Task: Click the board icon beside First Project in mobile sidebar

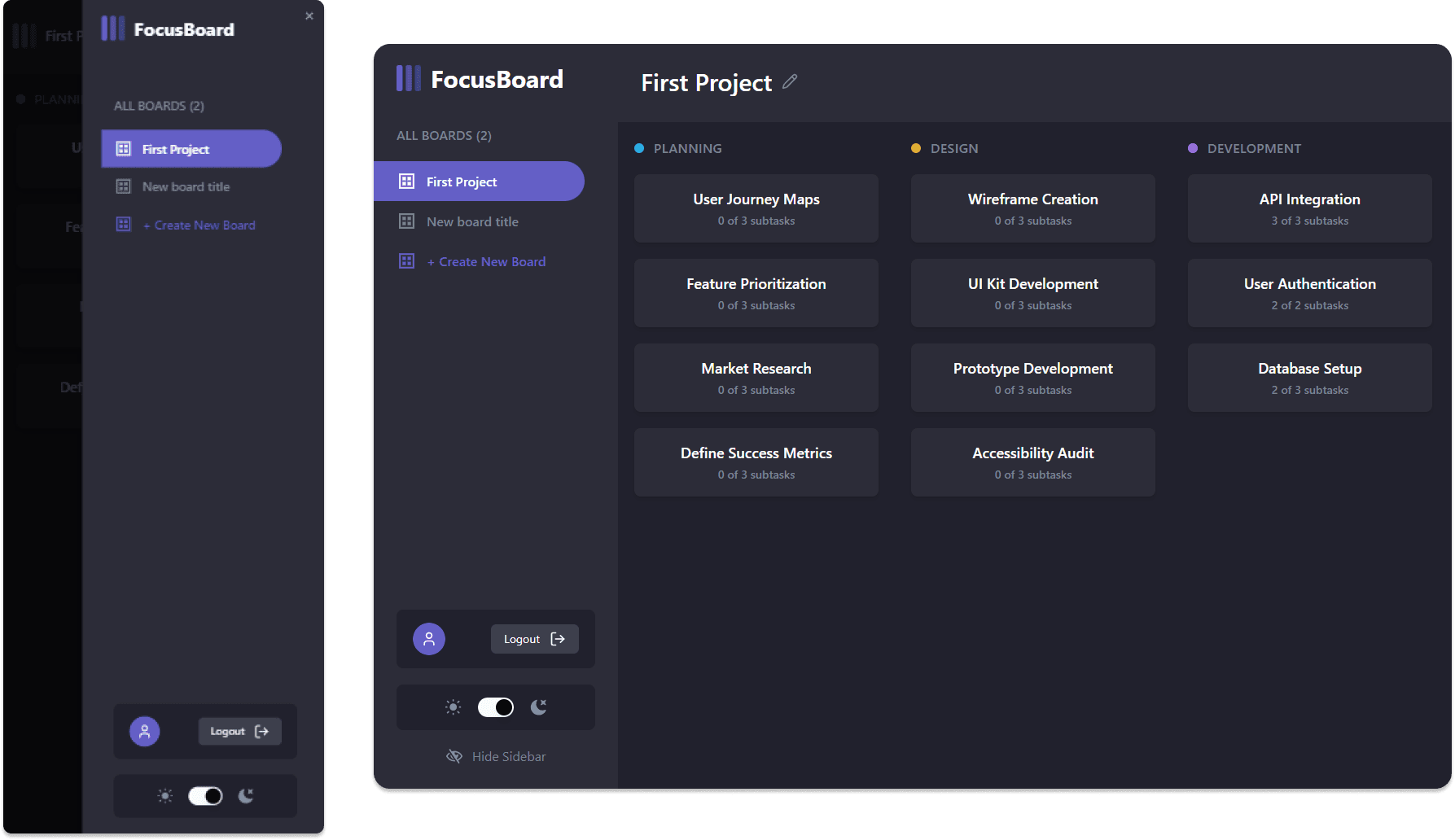Action: pos(124,149)
